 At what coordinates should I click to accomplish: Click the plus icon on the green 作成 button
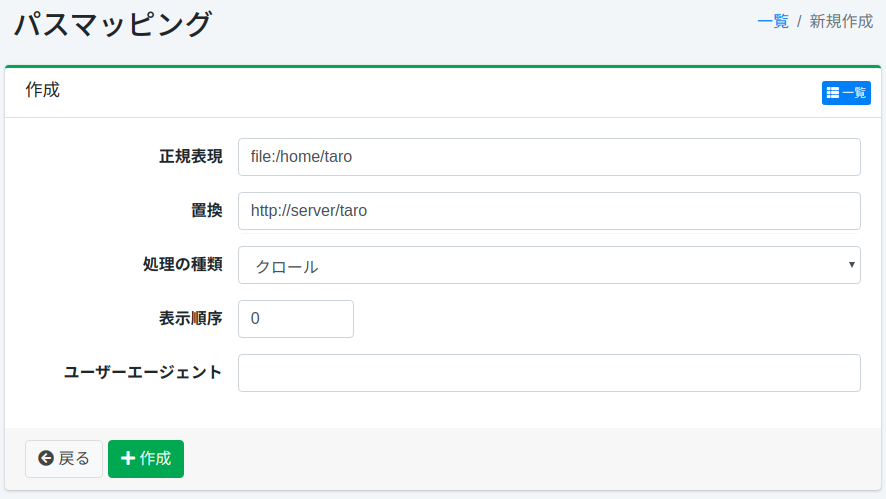coord(128,458)
